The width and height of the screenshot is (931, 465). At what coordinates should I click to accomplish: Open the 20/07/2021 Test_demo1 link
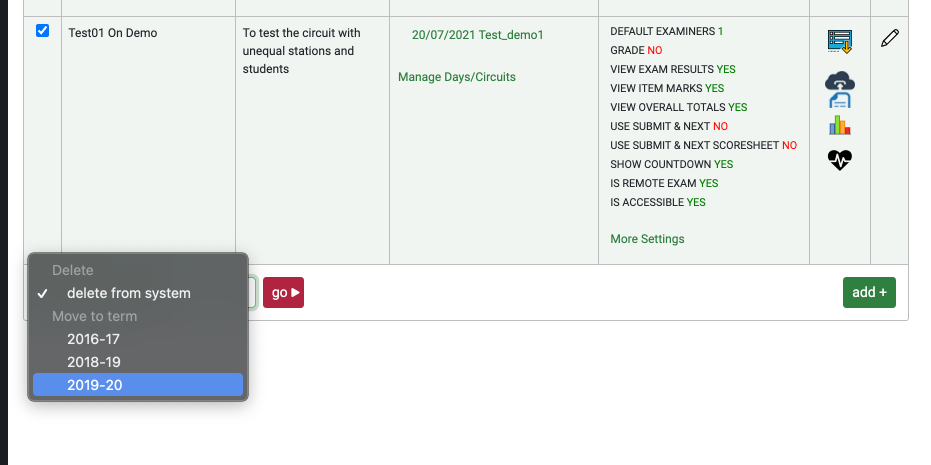click(x=477, y=35)
